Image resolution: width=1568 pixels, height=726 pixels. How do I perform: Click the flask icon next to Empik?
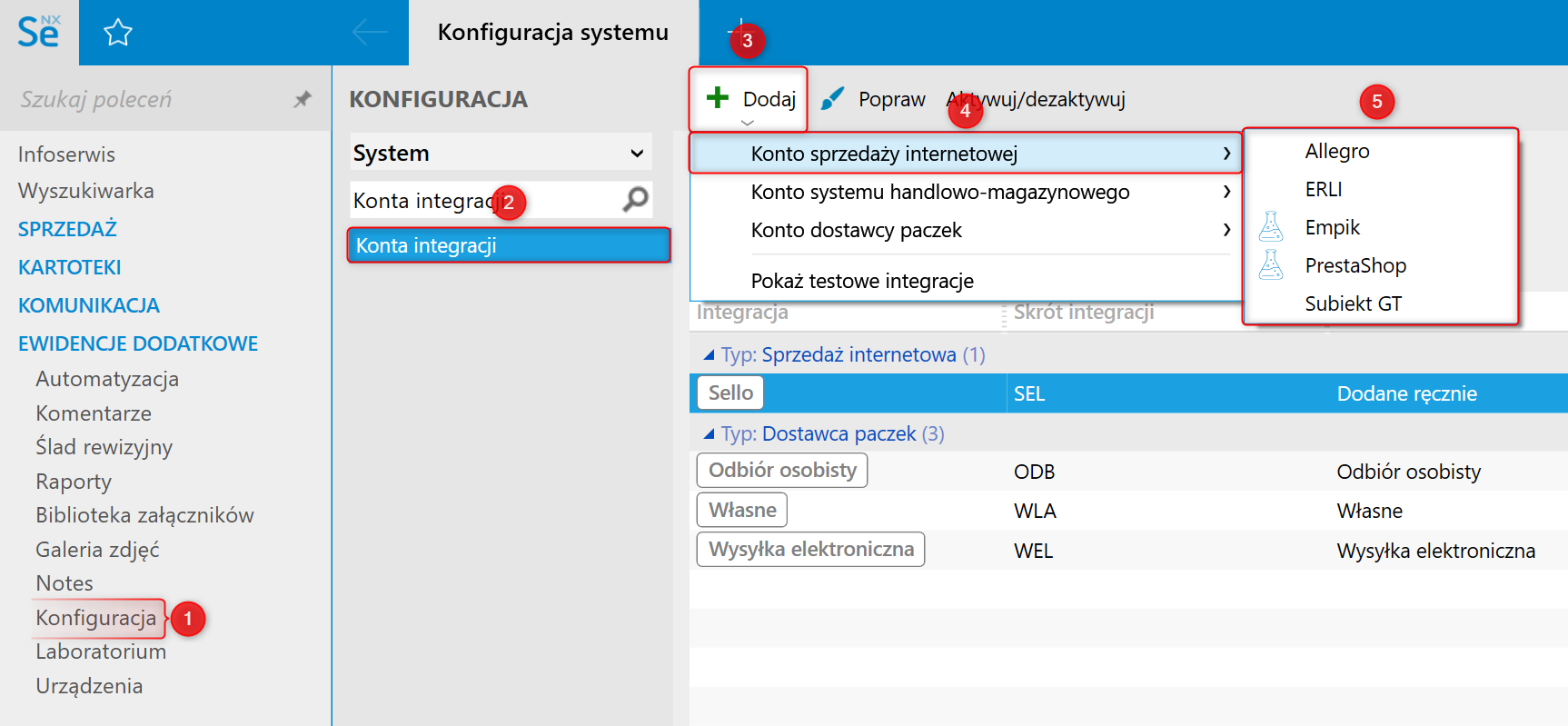1271,227
